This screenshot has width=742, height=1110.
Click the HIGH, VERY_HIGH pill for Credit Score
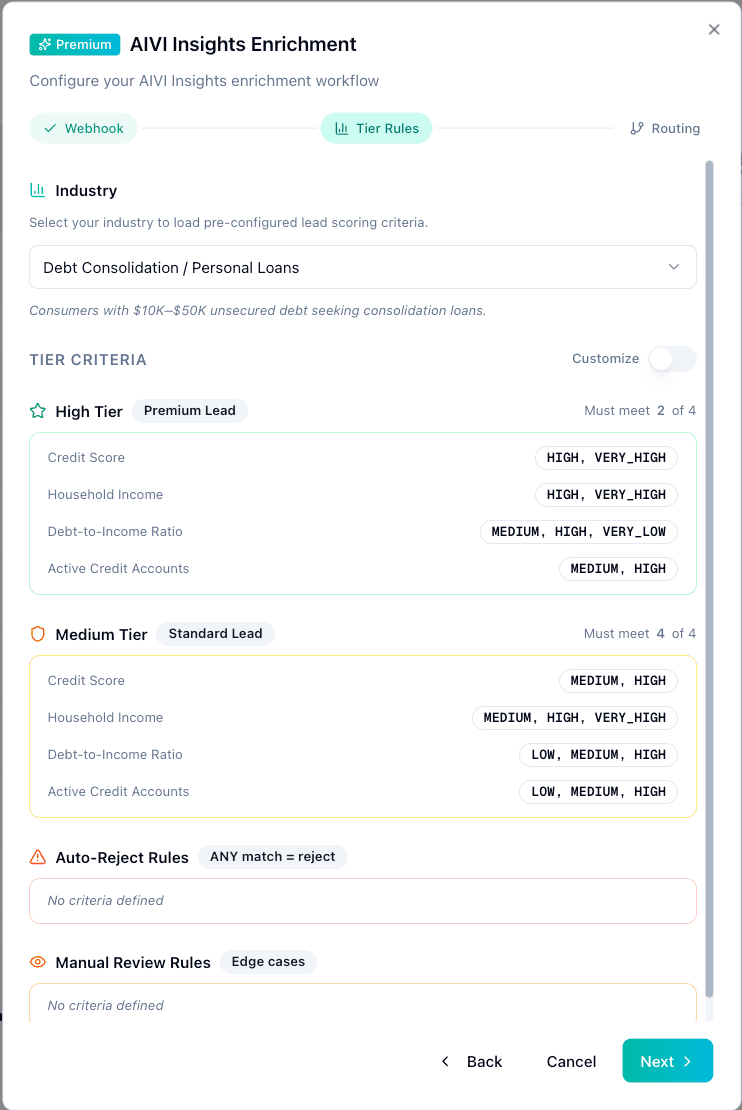pyautogui.click(x=606, y=457)
